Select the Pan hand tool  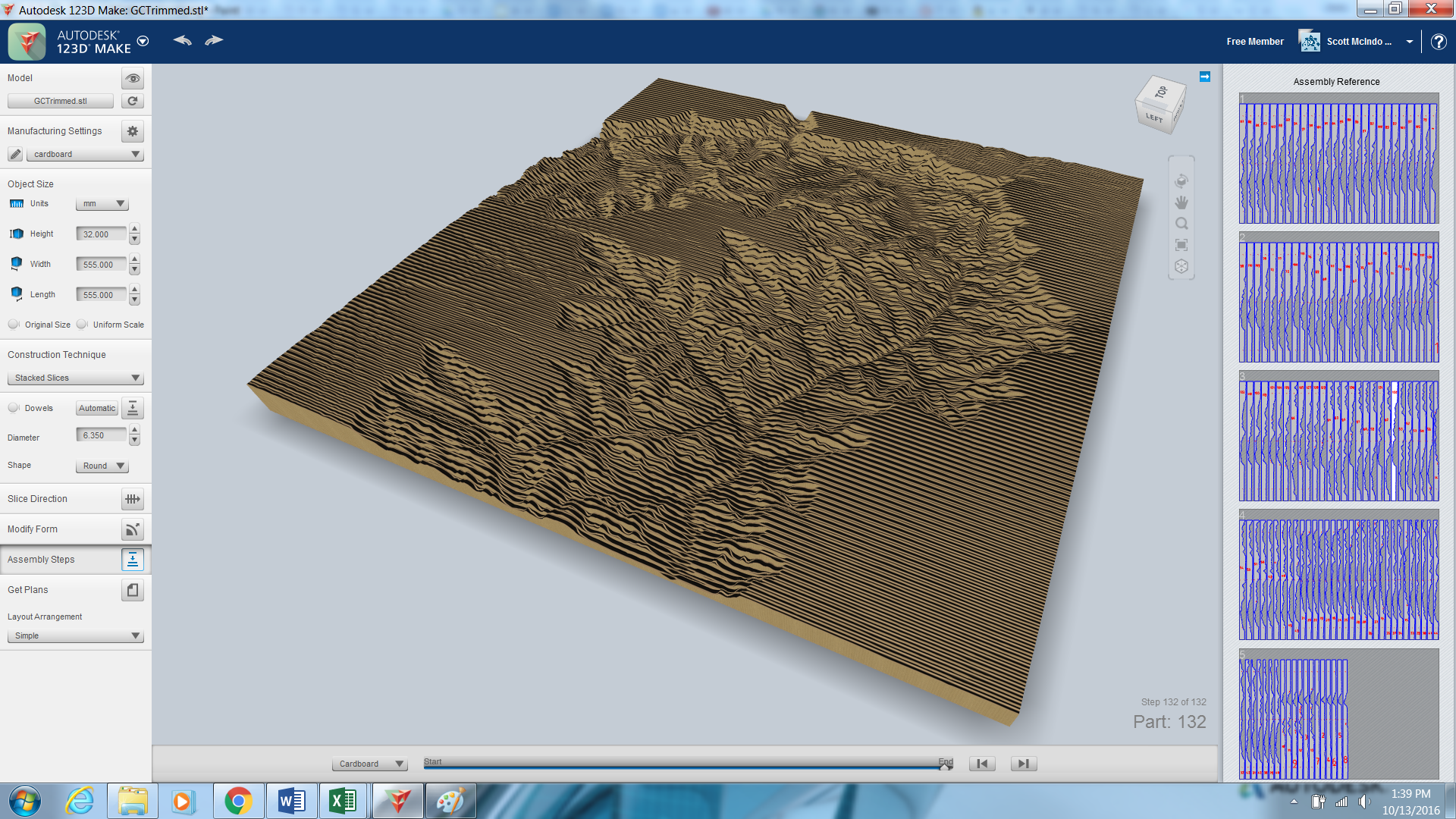1181,202
